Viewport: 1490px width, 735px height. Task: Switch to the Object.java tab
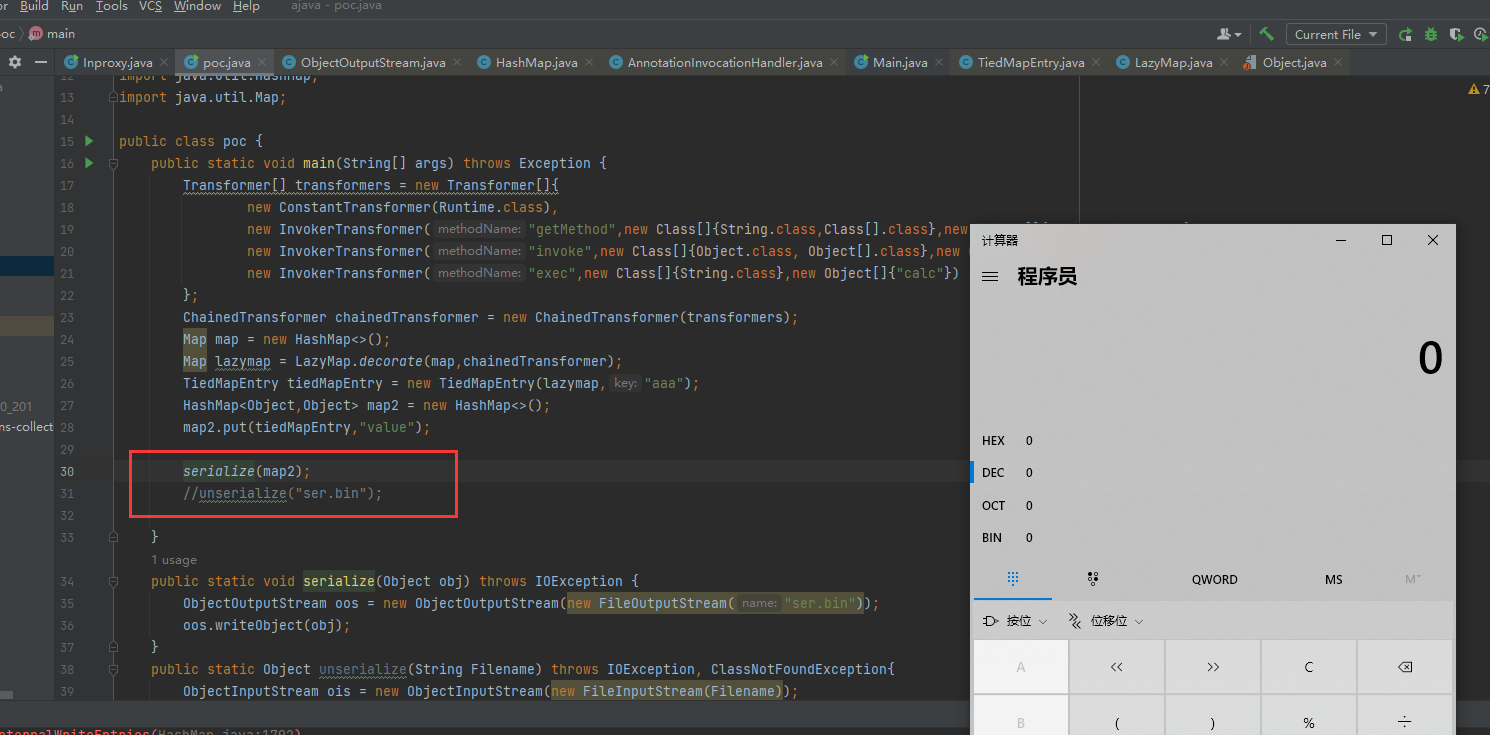1294,62
